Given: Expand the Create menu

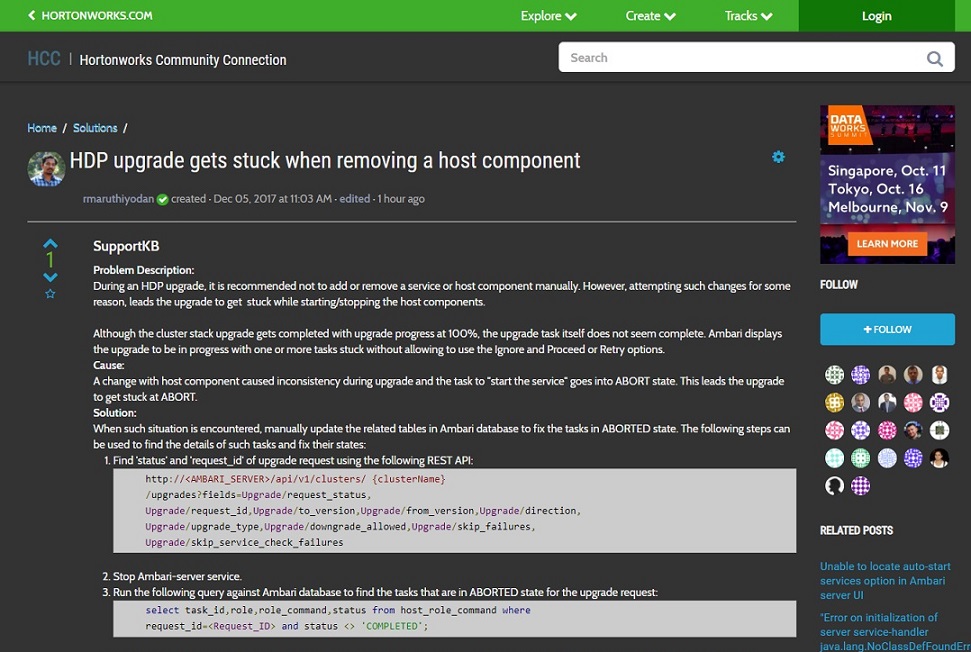Looking at the screenshot, I should pyautogui.click(x=650, y=16).
